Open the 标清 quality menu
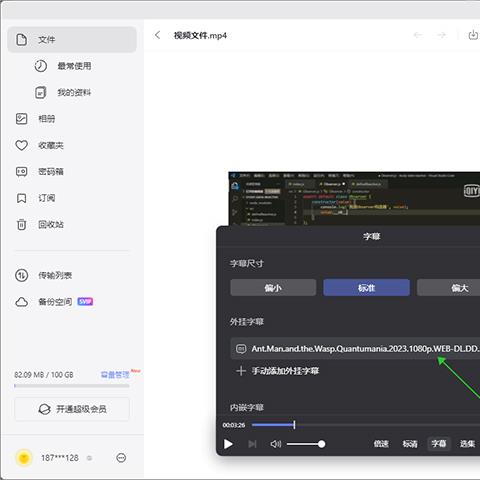480x480 pixels. [x=410, y=444]
